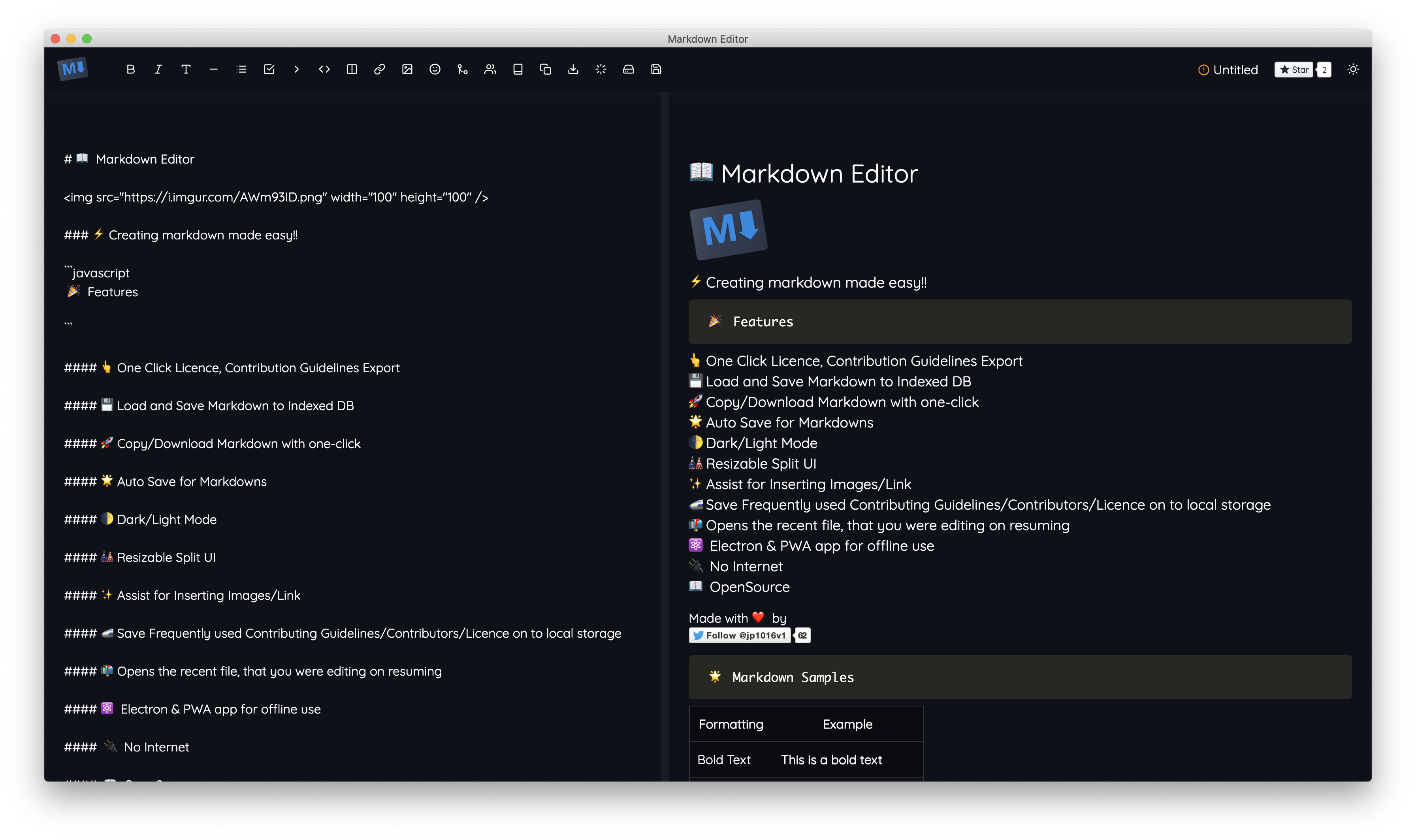Click the italic formatting icon

(x=158, y=69)
